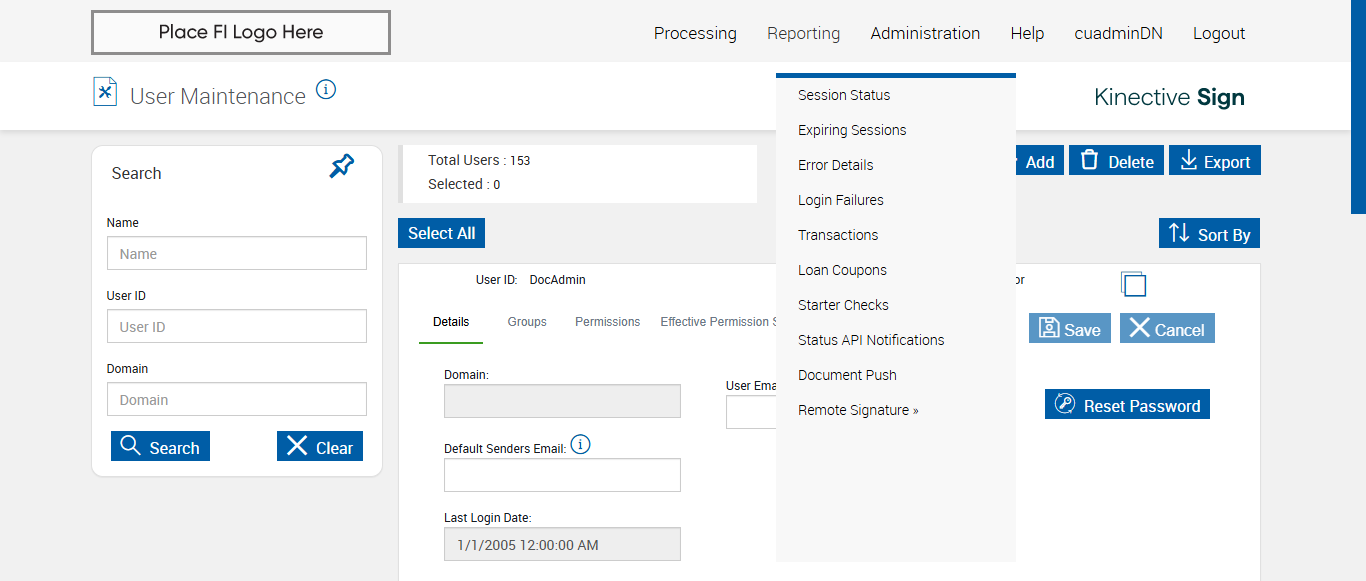
Task: Click the info icon beside User Maintenance
Action: click(x=326, y=90)
